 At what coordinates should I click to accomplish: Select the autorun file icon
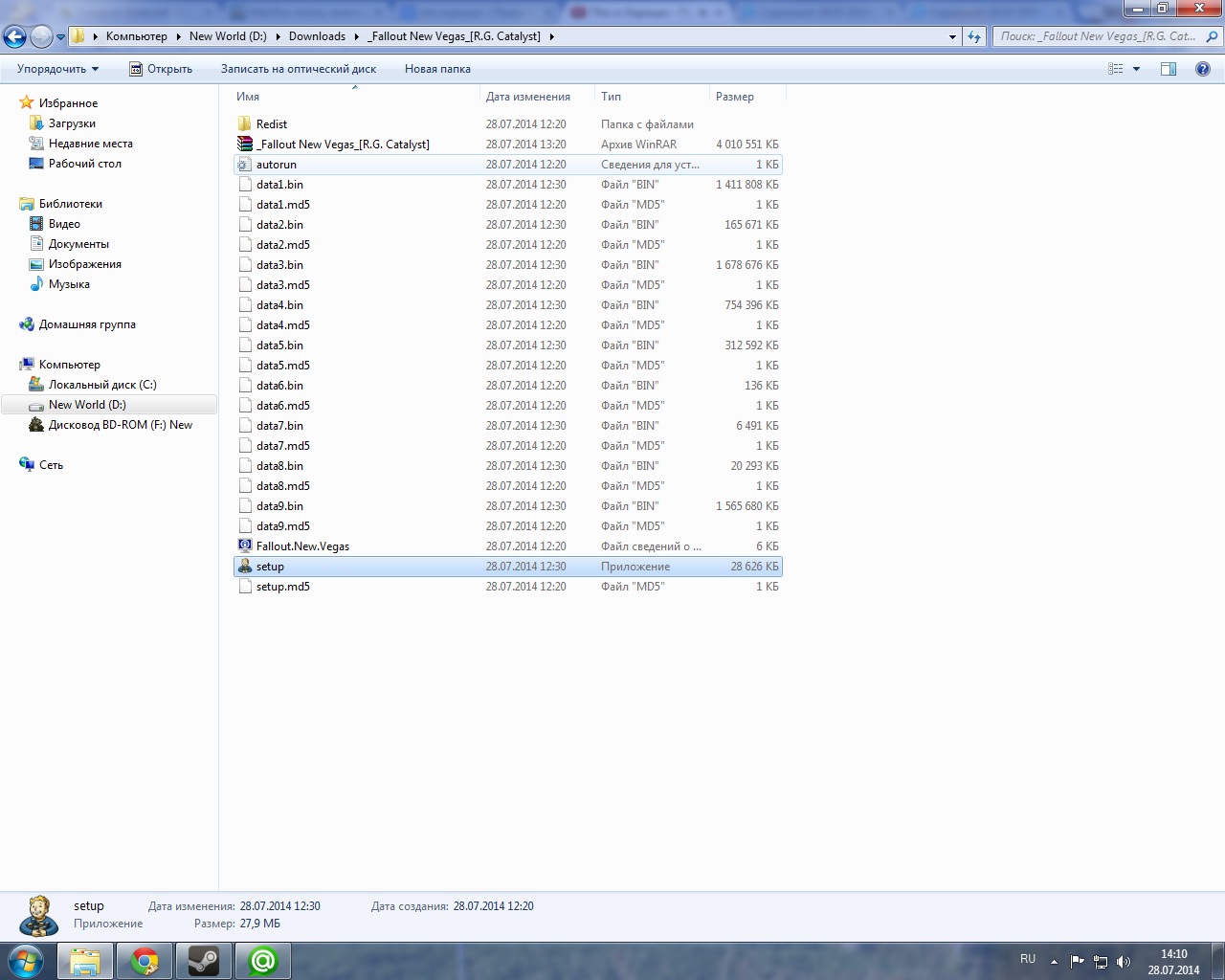point(244,165)
